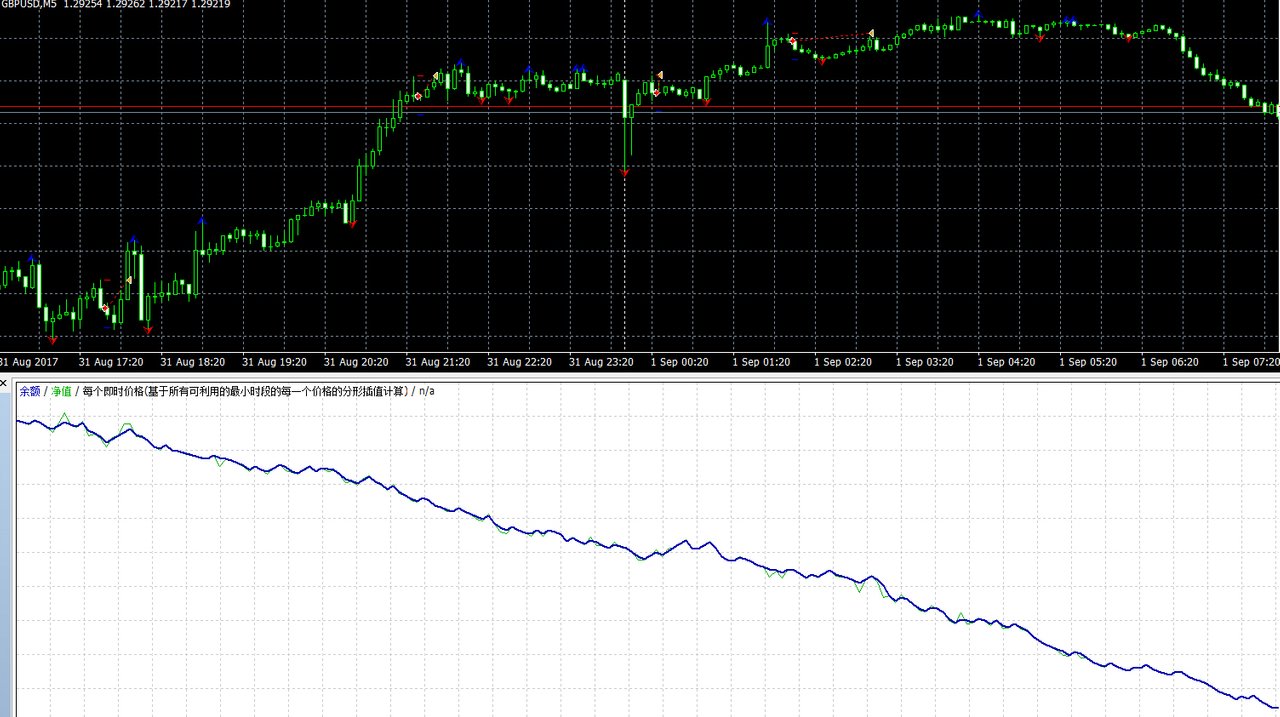Click the 1 Sep 03:20 time axis label
Image resolution: width=1280 pixels, height=717 pixels.
click(x=923, y=362)
